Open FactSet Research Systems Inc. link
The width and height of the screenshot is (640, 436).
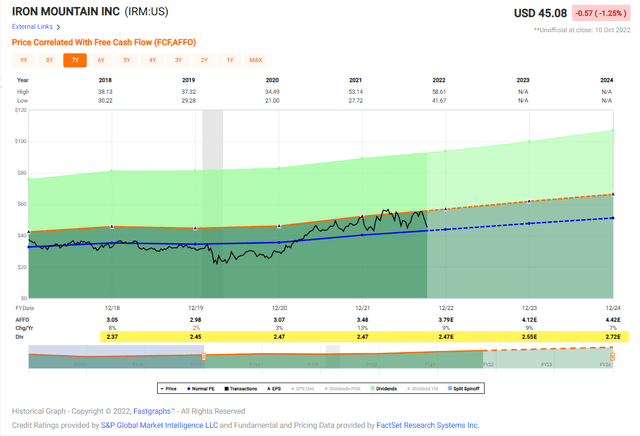428,425
